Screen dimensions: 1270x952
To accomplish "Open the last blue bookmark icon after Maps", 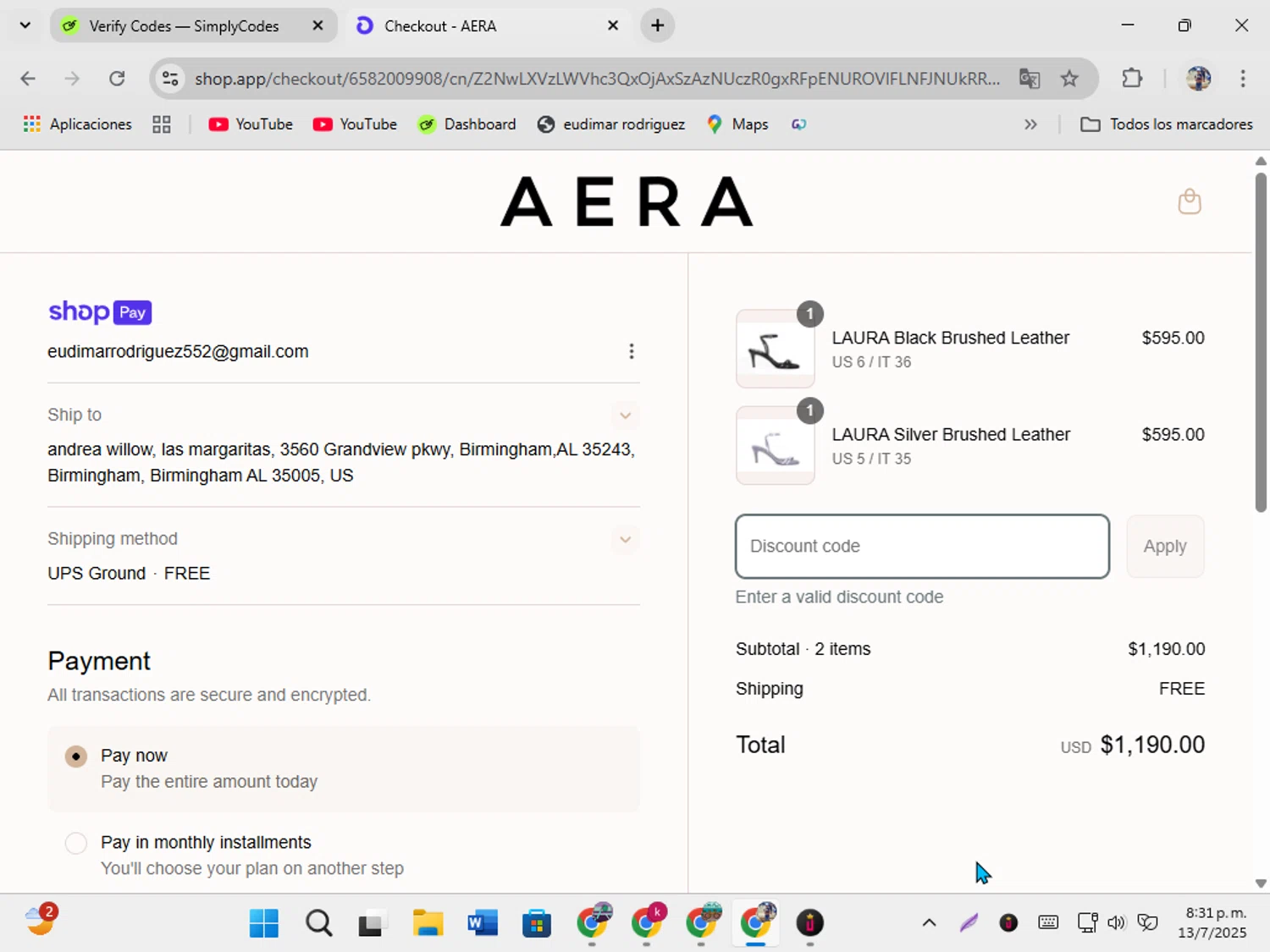I will [x=798, y=124].
